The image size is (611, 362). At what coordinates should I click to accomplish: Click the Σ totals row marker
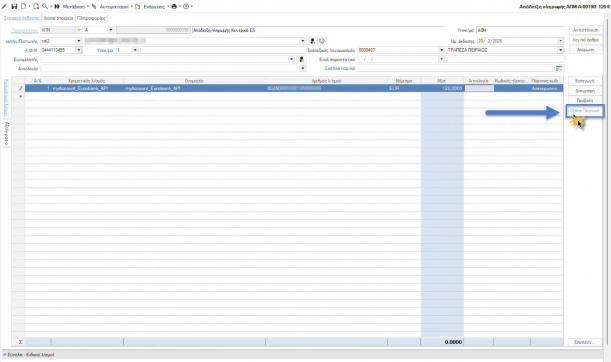[20, 342]
